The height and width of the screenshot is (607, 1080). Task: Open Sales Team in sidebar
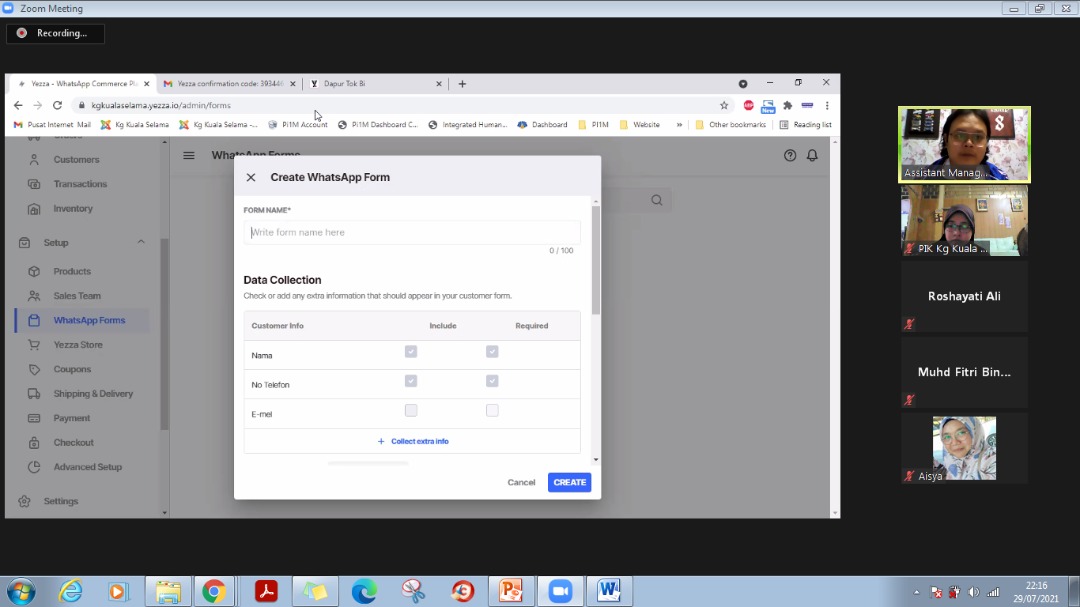pyautogui.click(x=77, y=296)
